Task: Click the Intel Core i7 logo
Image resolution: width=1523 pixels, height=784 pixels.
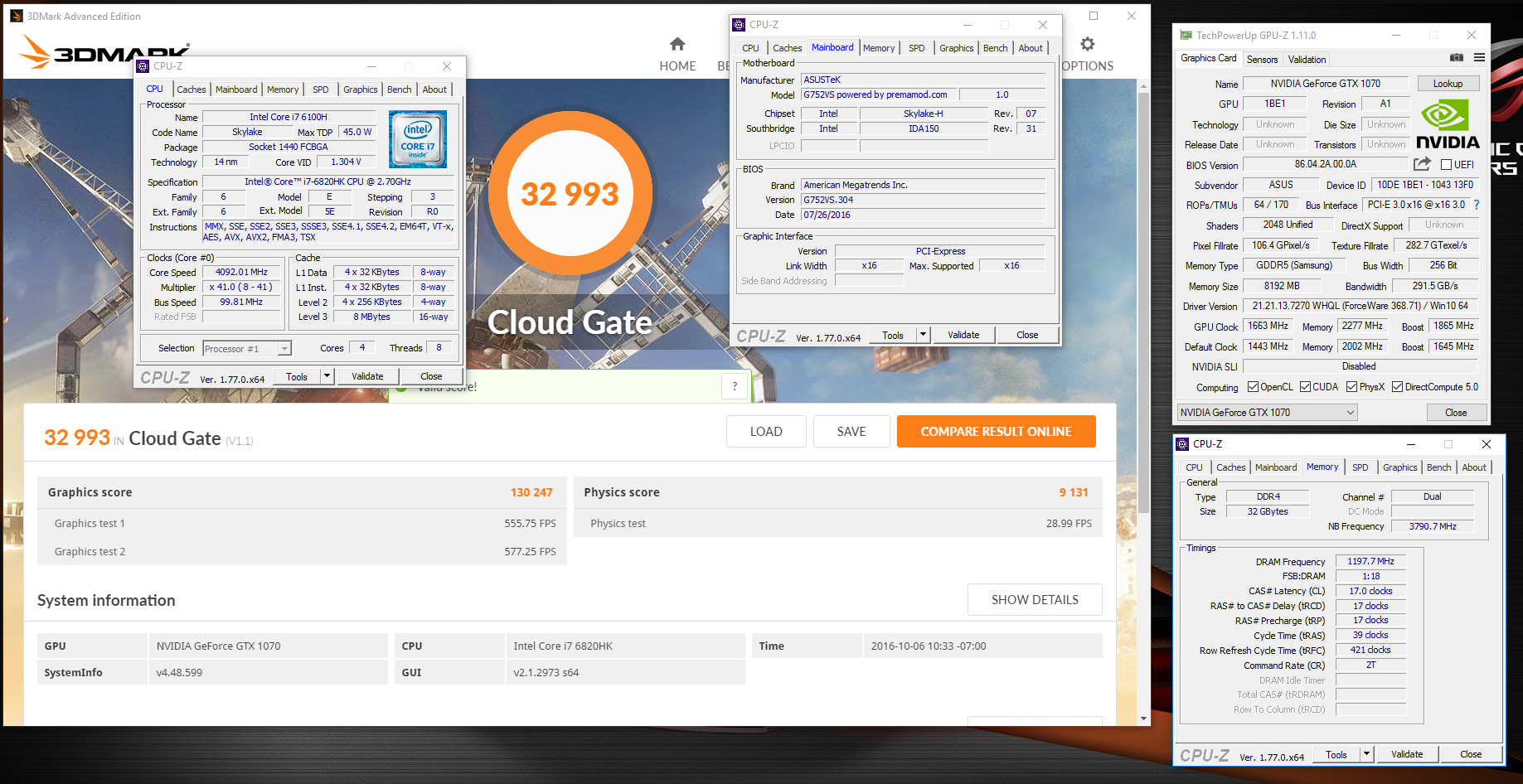Action: click(x=417, y=139)
